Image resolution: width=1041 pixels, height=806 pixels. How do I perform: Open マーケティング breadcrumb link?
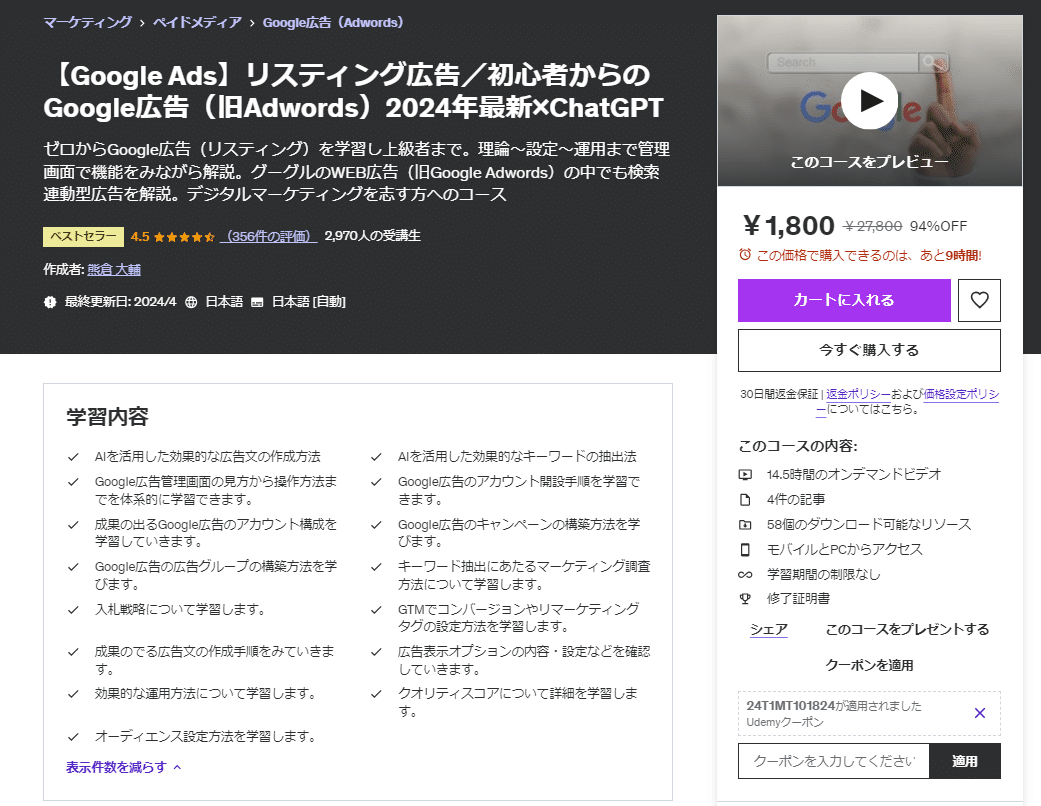tap(88, 23)
